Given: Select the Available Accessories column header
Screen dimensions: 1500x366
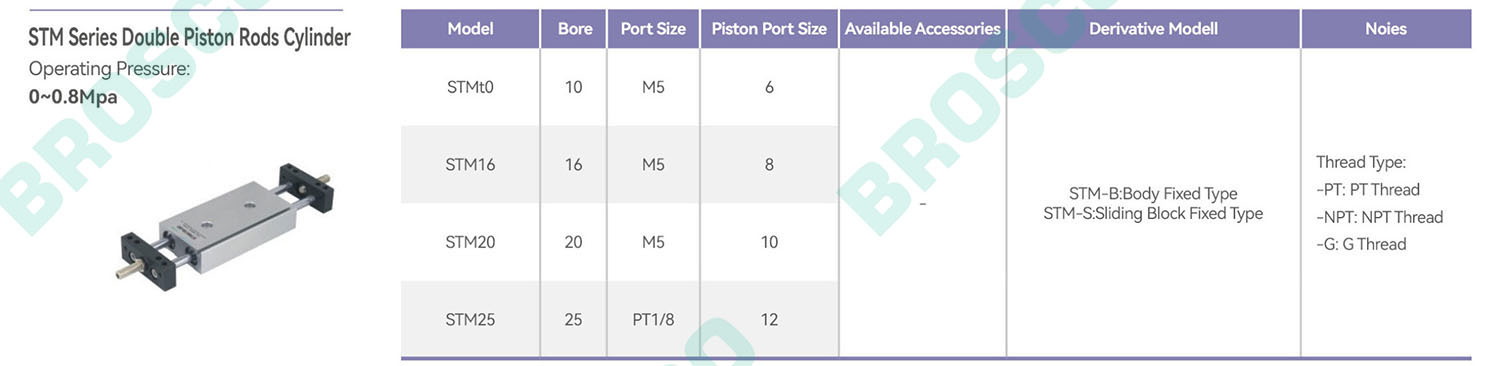Looking at the screenshot, I should point(922,29).
